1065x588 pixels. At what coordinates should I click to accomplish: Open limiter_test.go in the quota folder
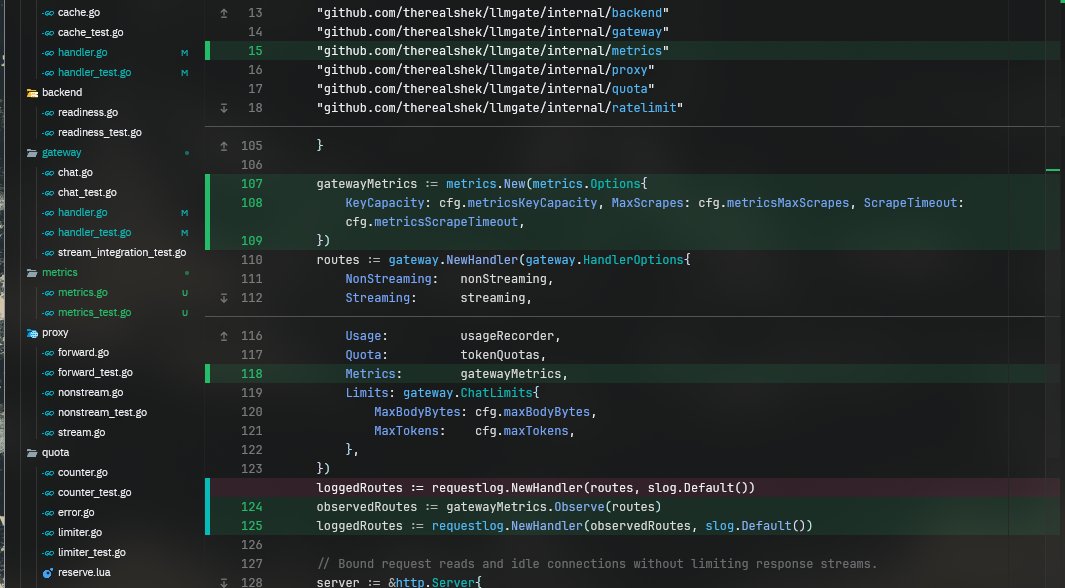coord(92,553)
